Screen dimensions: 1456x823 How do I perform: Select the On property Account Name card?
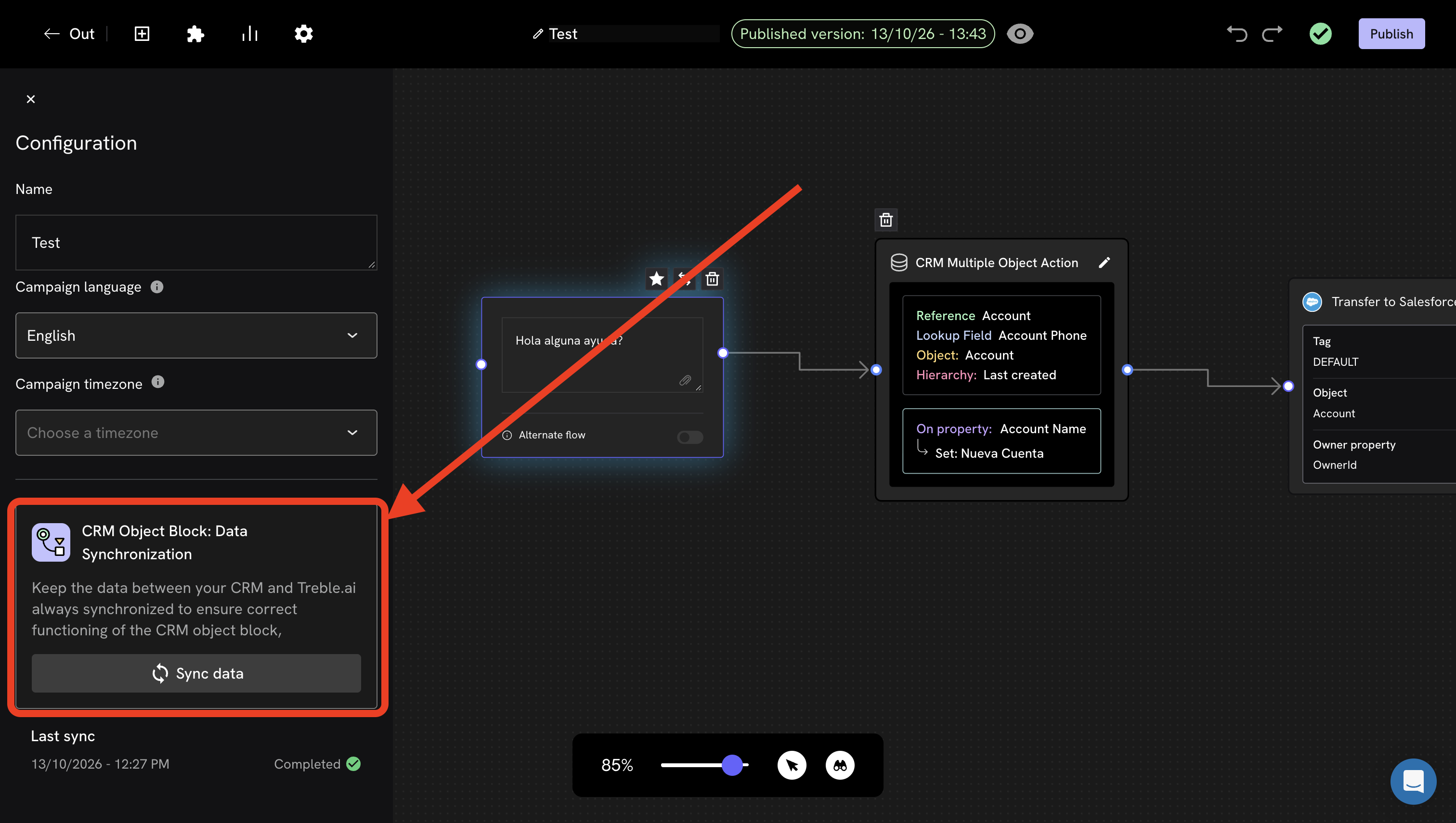pos(1001,441)
